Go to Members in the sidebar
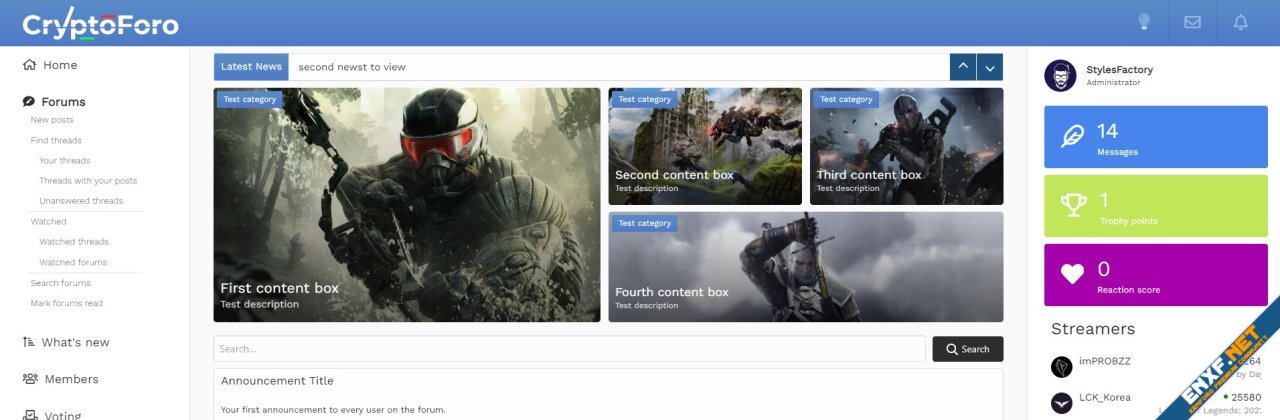This screenshot has width=1280, height=420. pyautogui.click(x=70, y=379)
